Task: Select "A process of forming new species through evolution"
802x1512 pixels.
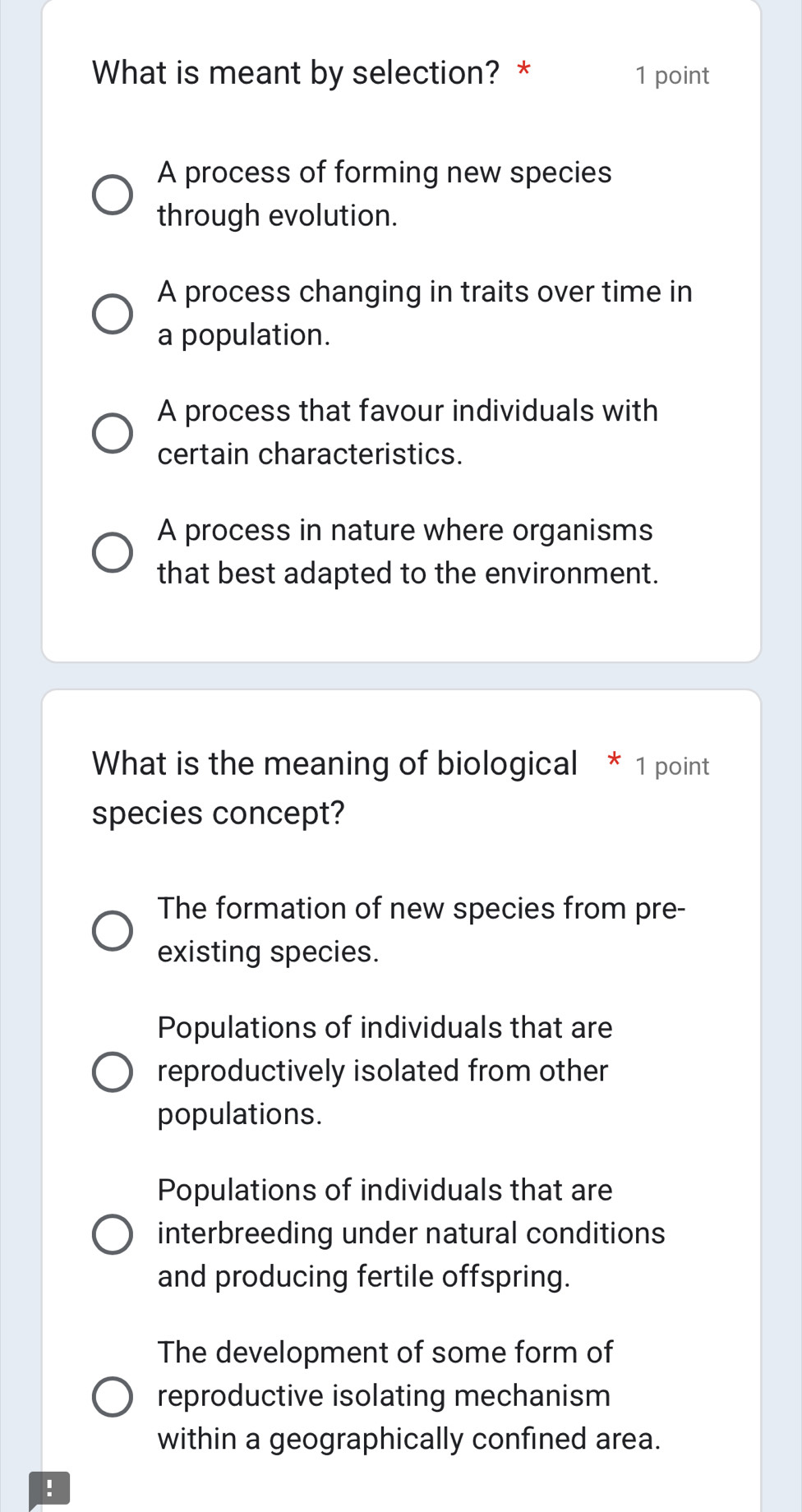Action: point(113,194)
